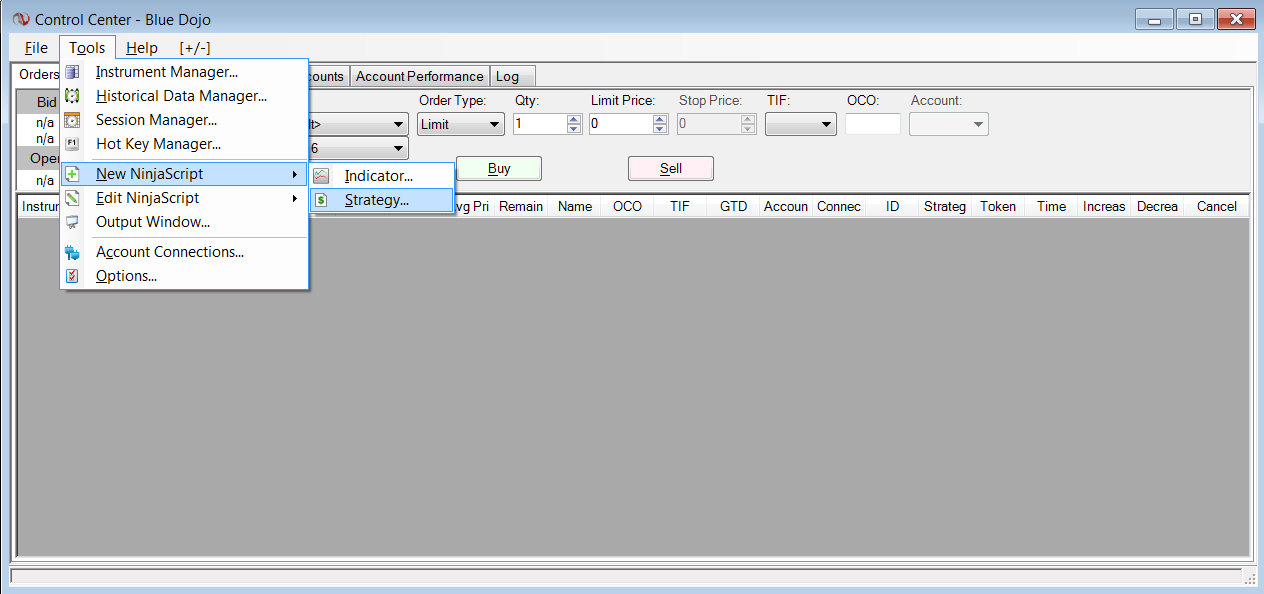Open Hot Key Manager
This screenshot has width=1264, height=594.
[x=185, y=144]
